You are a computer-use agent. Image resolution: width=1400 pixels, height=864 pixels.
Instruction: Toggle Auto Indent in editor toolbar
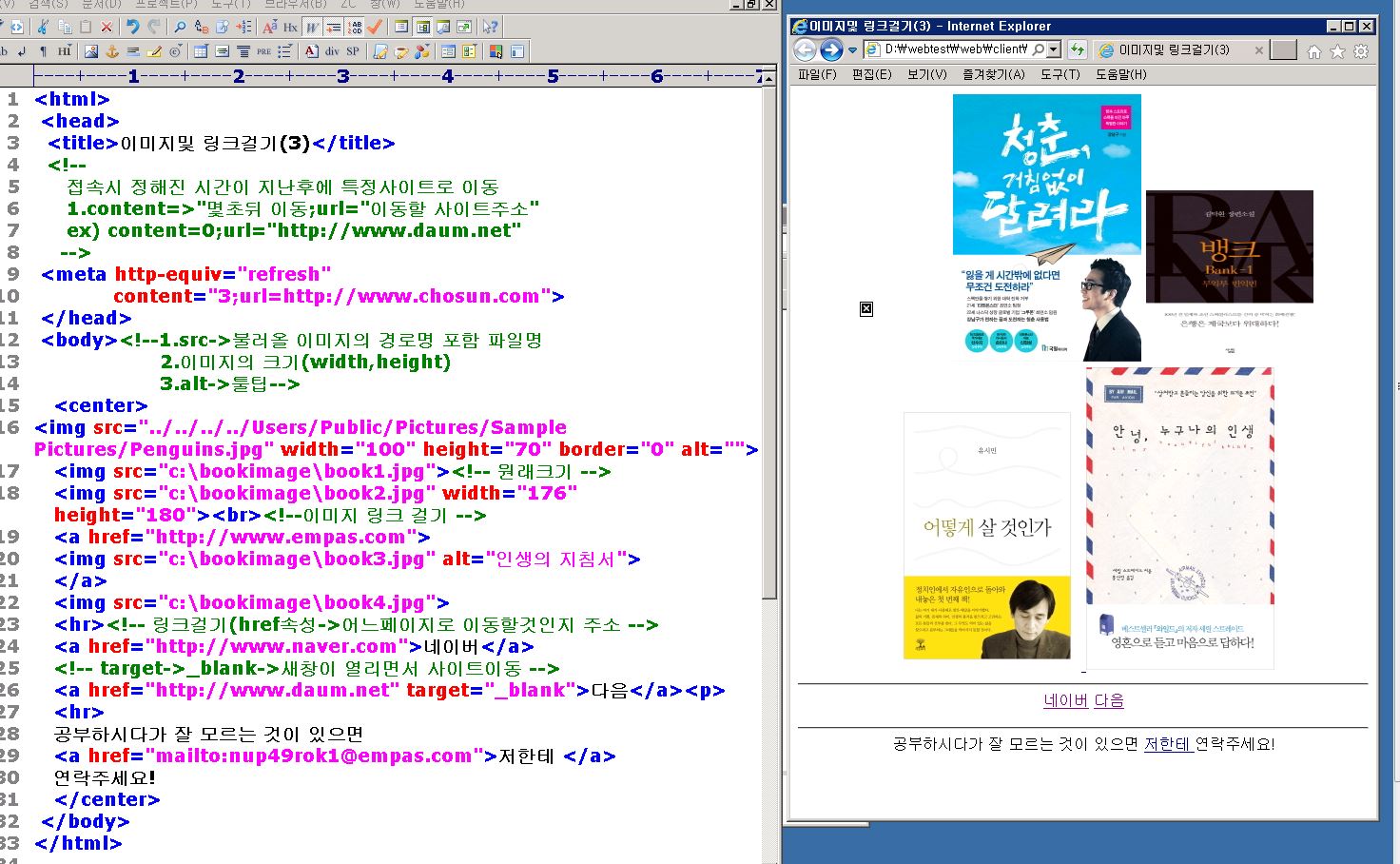click(333, 27)
